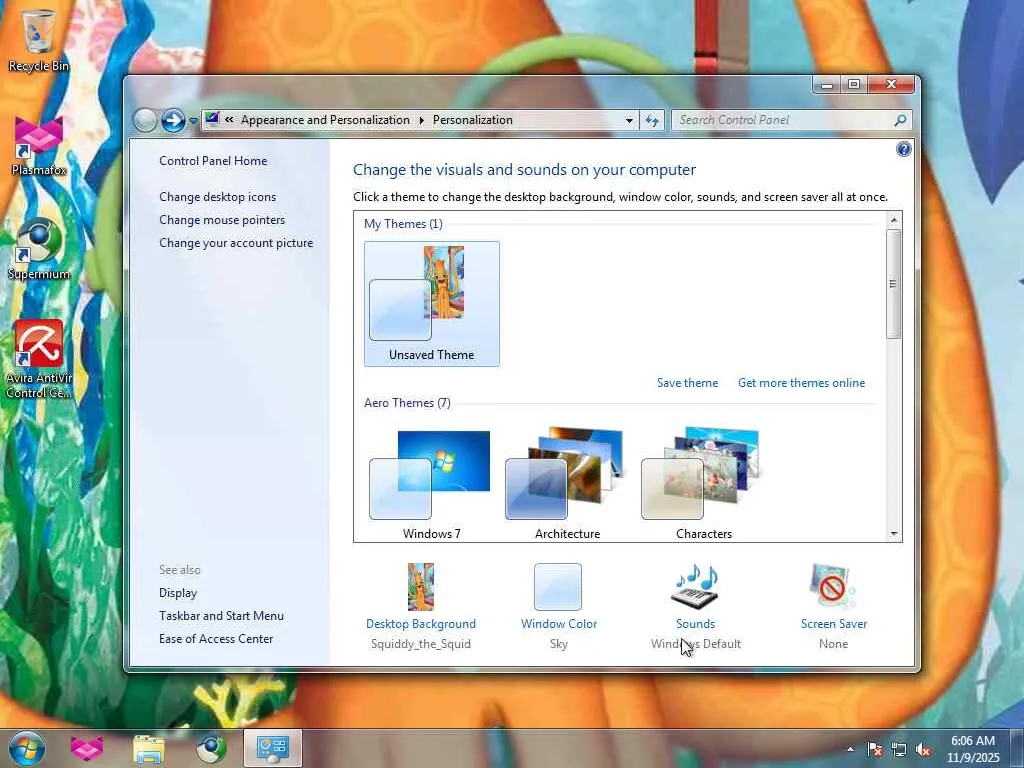Image resolution: width=1024 pixels, height=768 pixels.
Task: Open the Supermium desktop shortcut
Action: (x=39, y=249)
